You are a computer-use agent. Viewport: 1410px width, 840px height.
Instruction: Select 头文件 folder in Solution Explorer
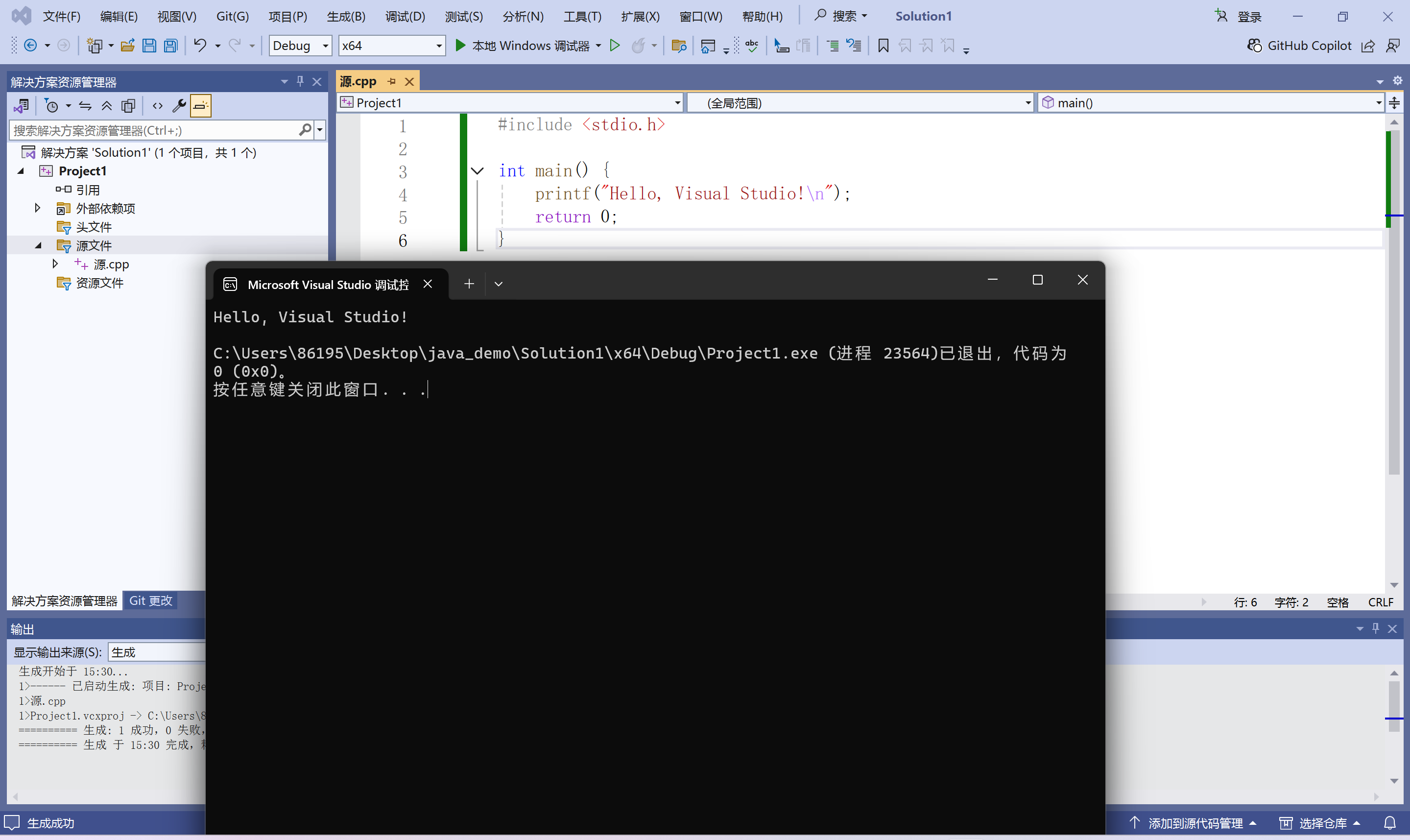94,227
